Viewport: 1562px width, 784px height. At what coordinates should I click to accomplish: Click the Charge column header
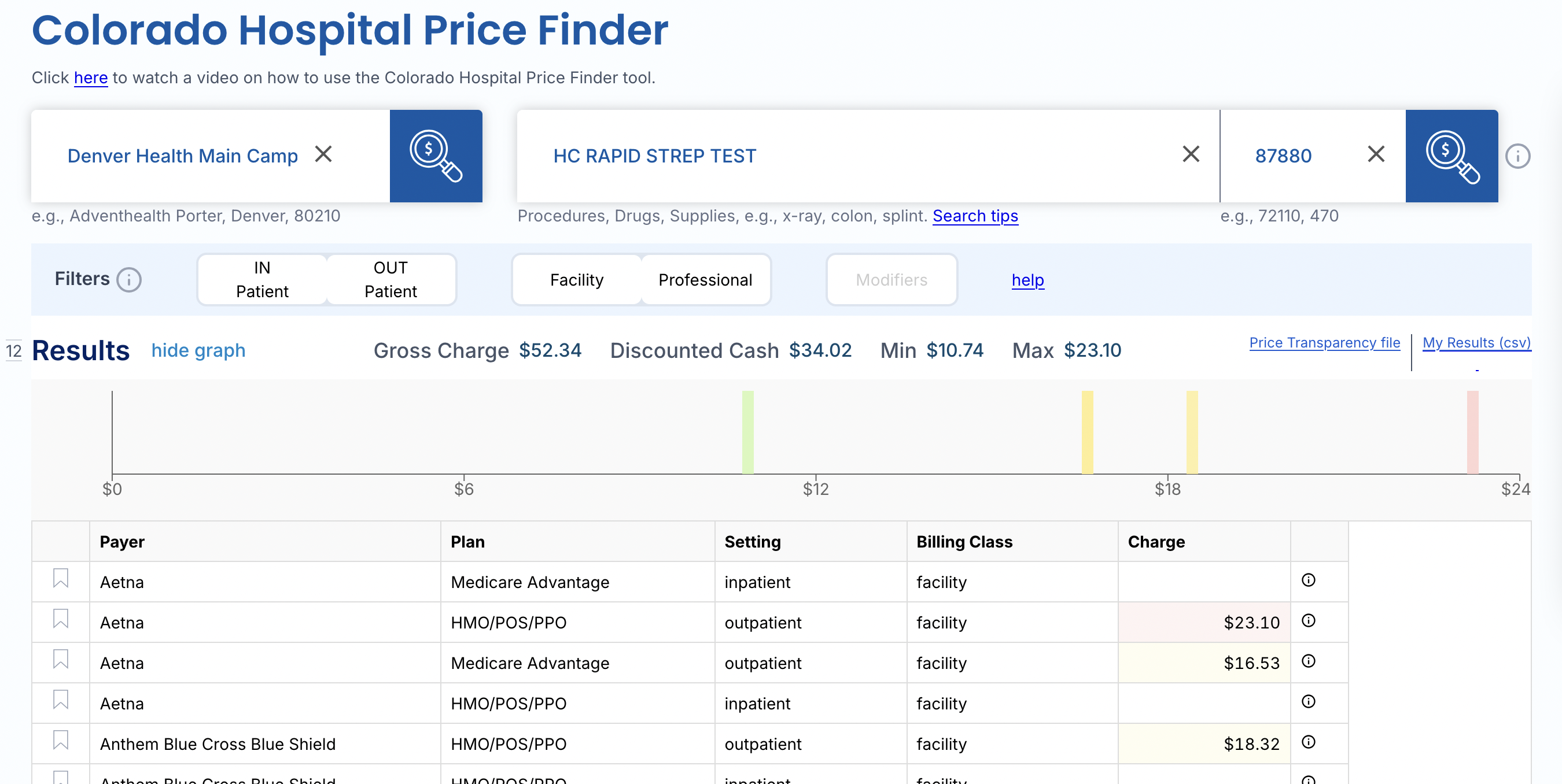click(1155, 542)
